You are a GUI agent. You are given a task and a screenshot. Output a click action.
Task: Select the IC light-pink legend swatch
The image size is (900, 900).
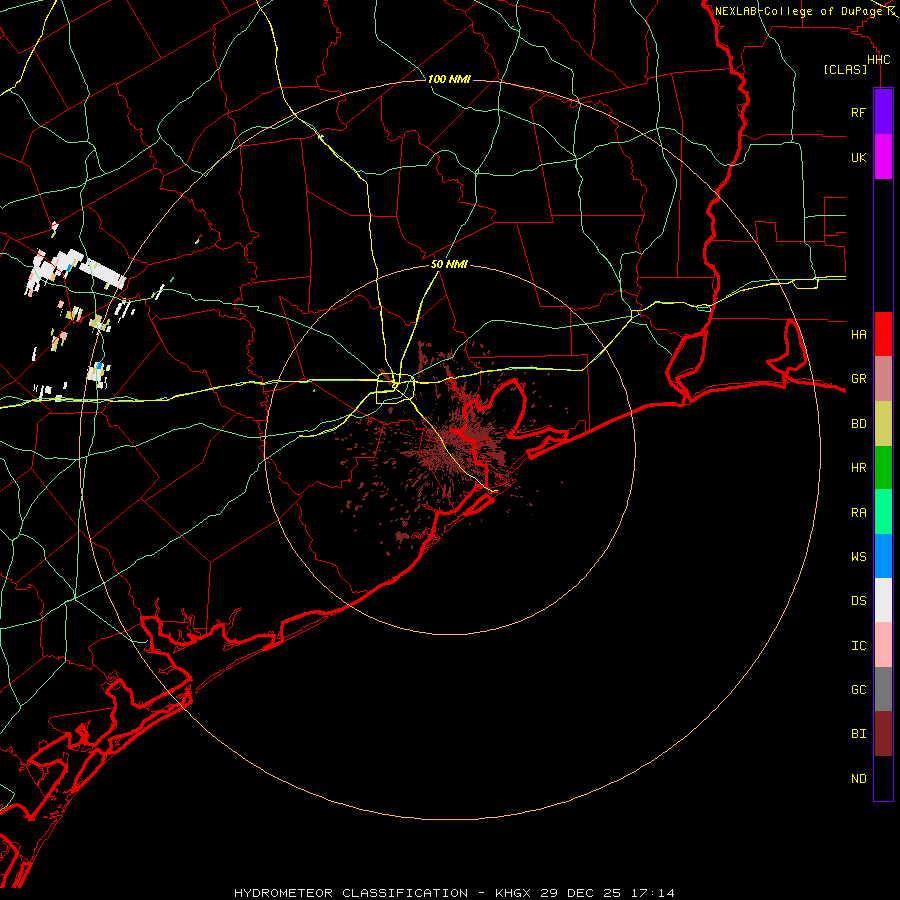click(883, 645)
